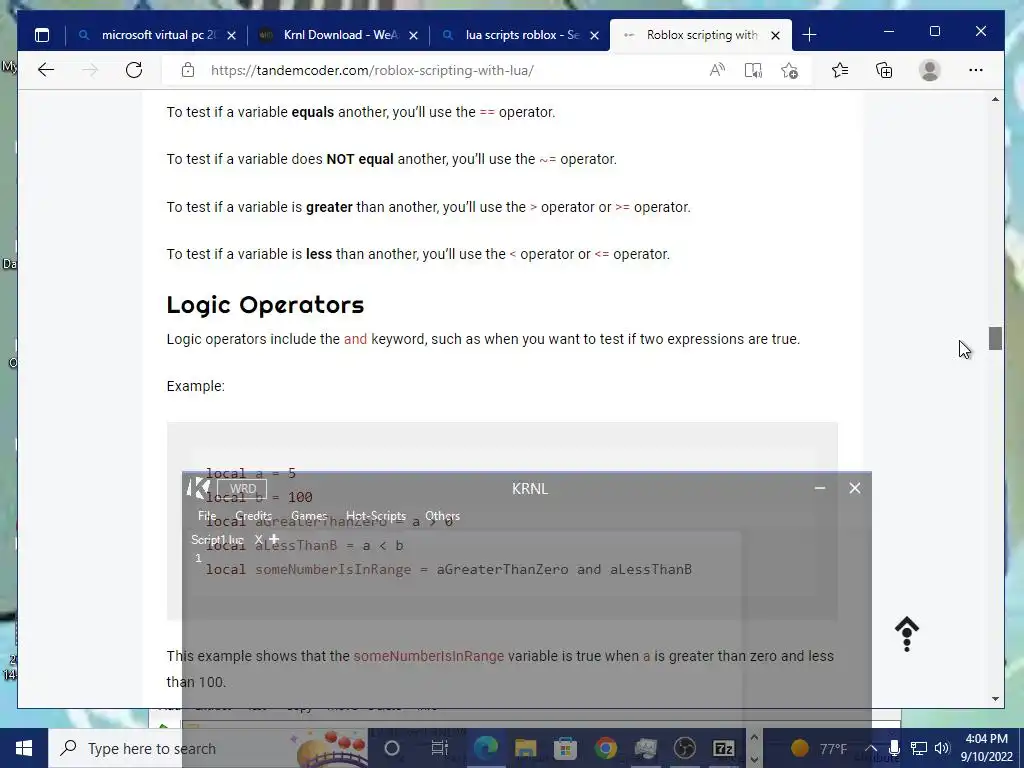The width and height of the screenshot is (1024, 768).
Task: Open 7-Zip from the taskbar
Action: 724,748
